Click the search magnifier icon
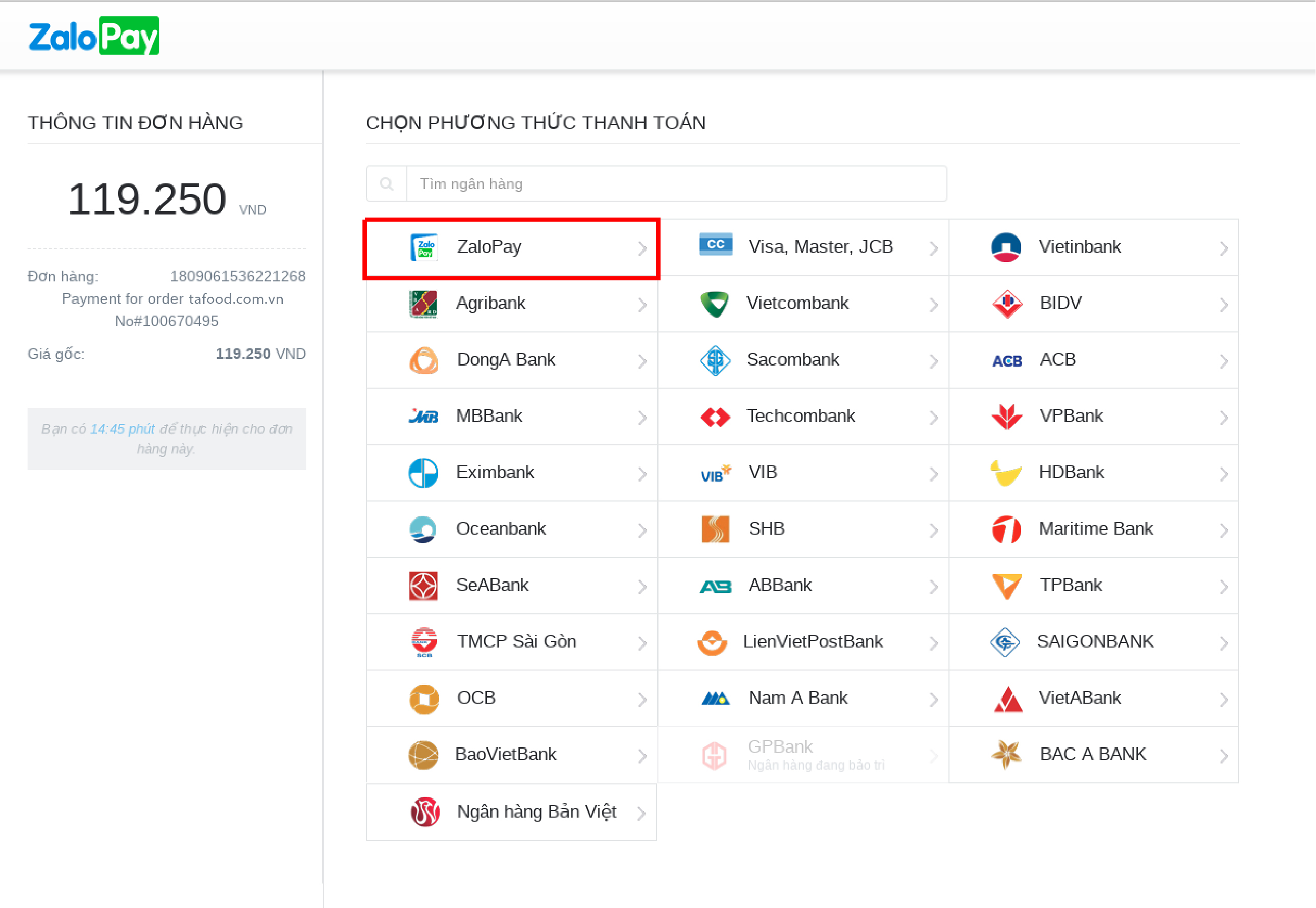 tap(387, 184)
